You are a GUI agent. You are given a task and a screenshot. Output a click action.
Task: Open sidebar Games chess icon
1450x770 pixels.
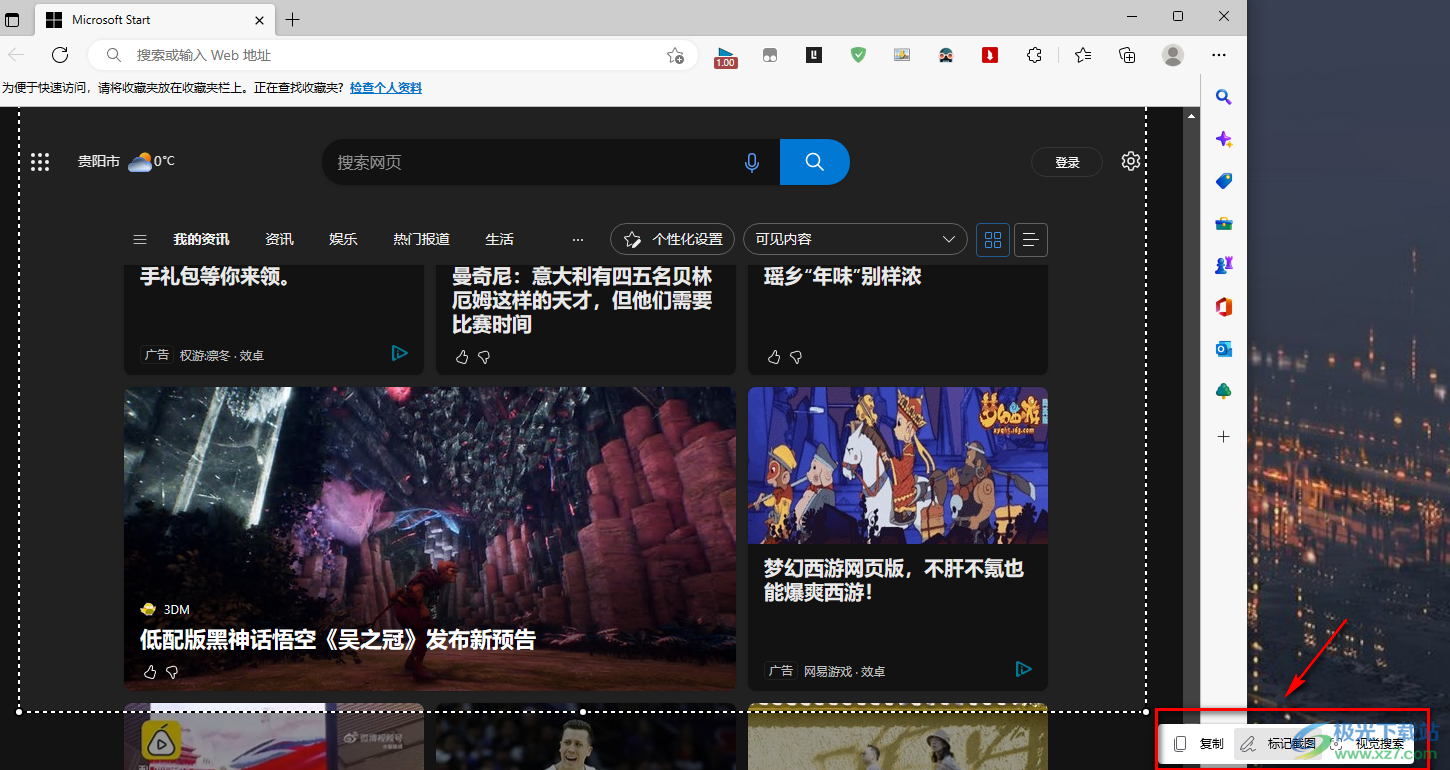click(1223, 265)
